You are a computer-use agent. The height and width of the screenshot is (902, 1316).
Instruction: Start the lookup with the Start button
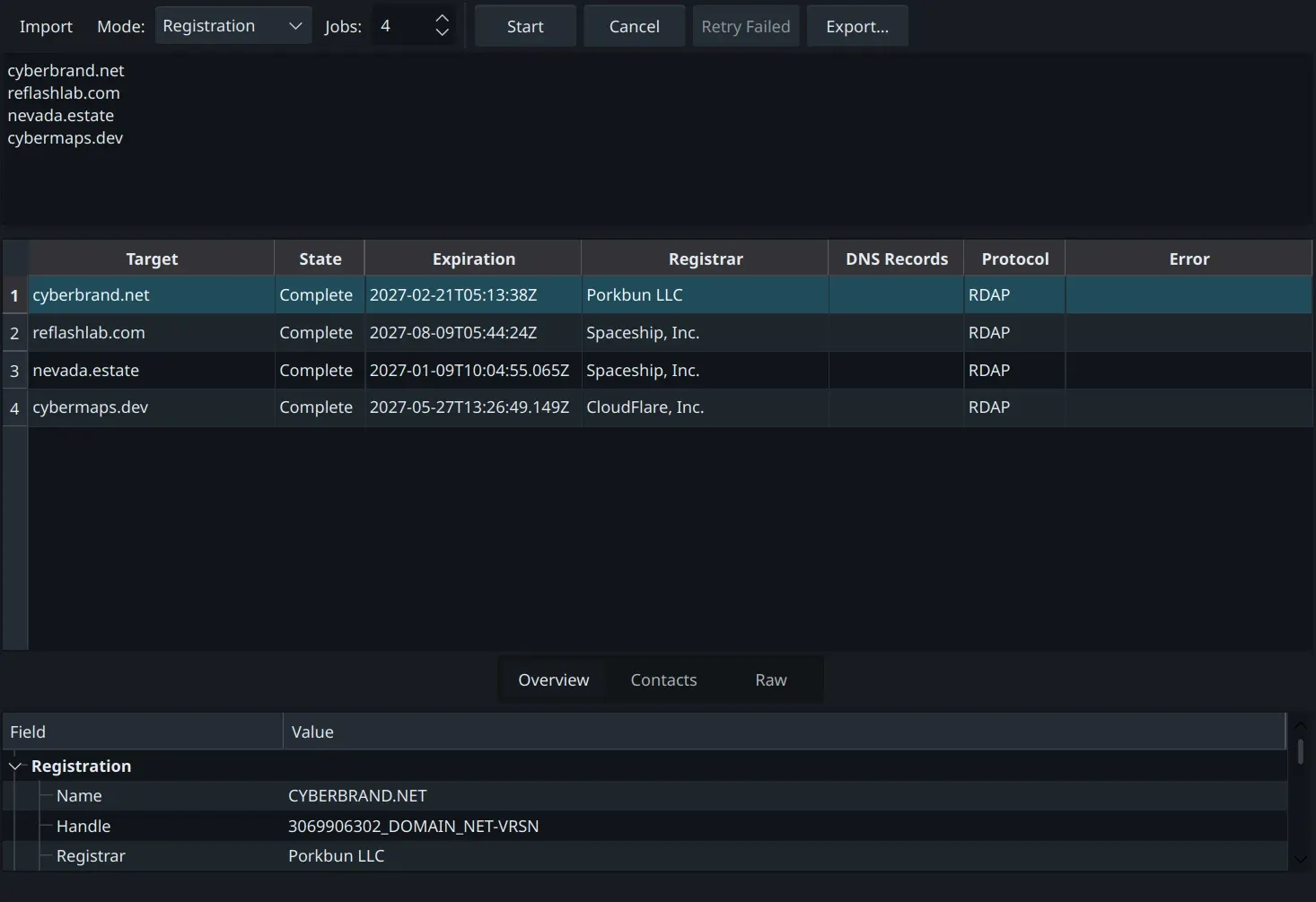(x=525, y=26)
